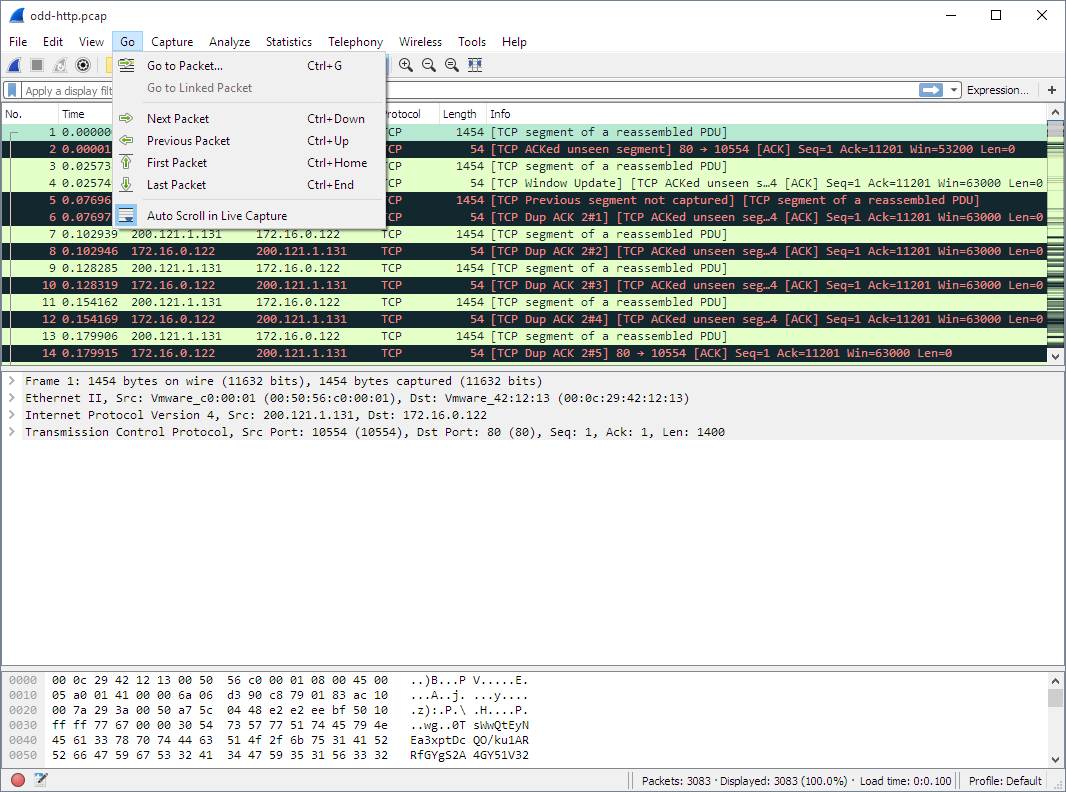Click First Packet in the Go menu

(176, 162)
